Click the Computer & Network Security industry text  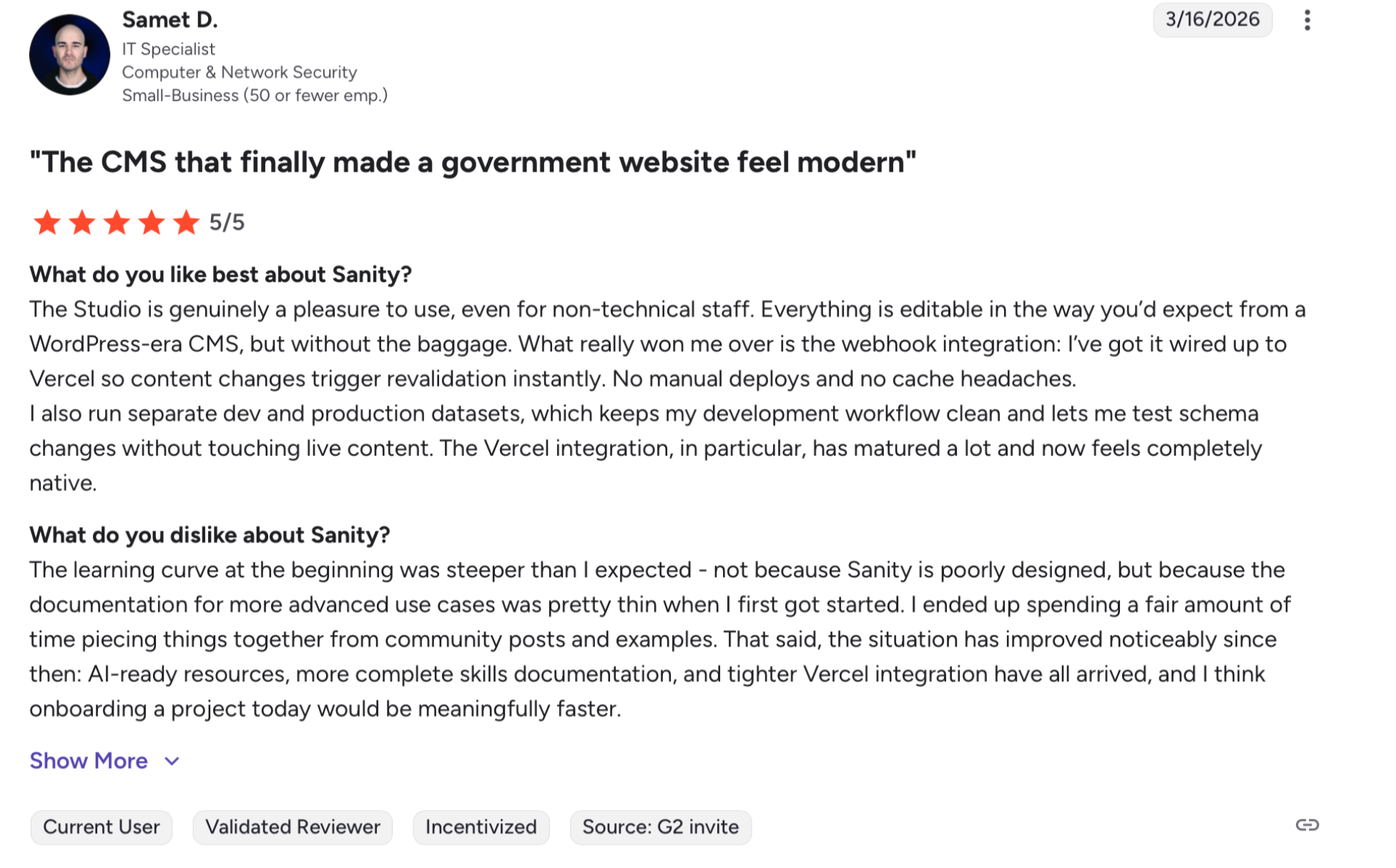(x=239, y=72)
